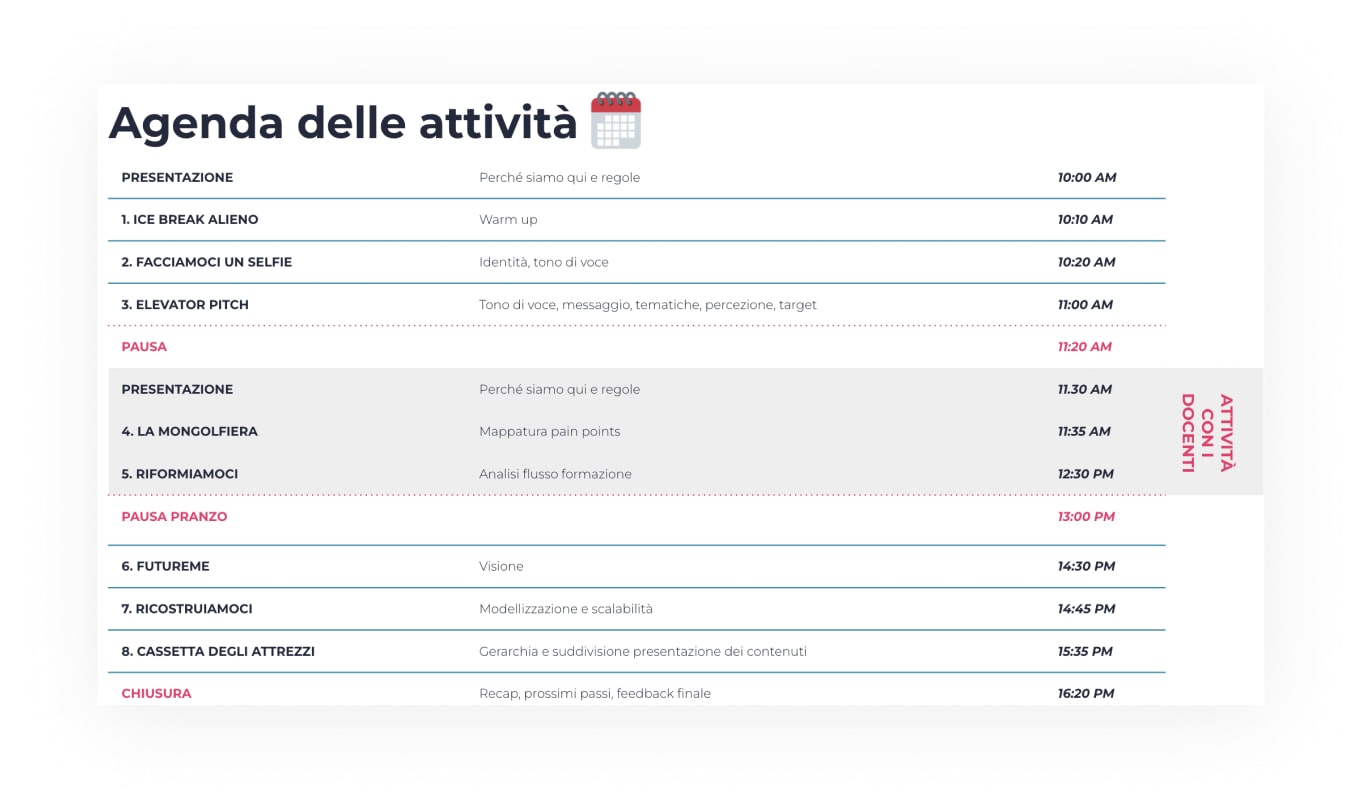This screenshot has width=1361, height=807.
Task: Click the Mappatura pain points description
Action: tap(550, 432)
